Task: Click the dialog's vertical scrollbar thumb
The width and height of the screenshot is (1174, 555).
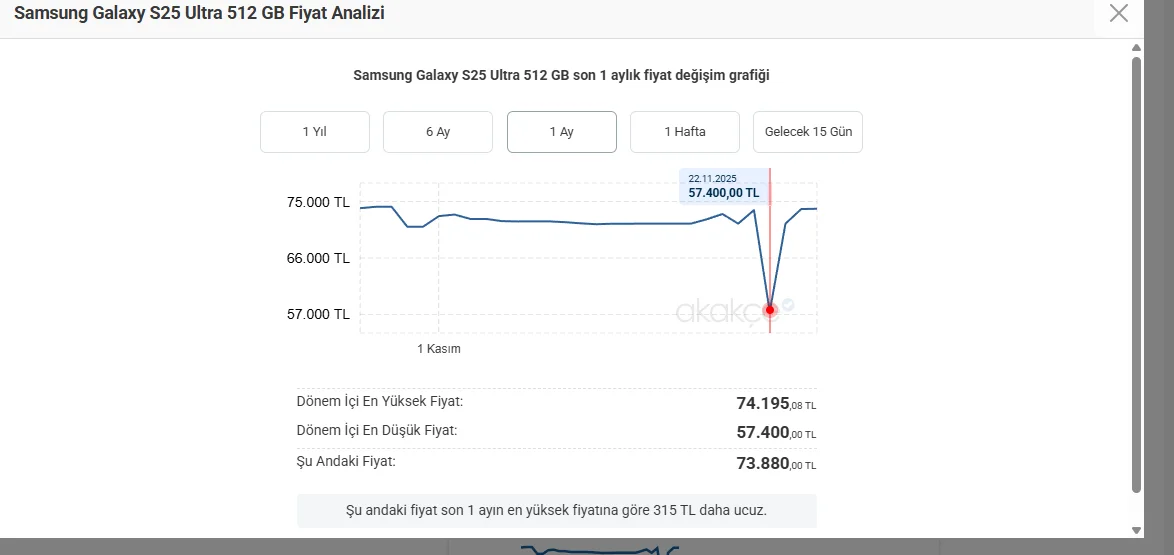Action: coord(1136,270)
